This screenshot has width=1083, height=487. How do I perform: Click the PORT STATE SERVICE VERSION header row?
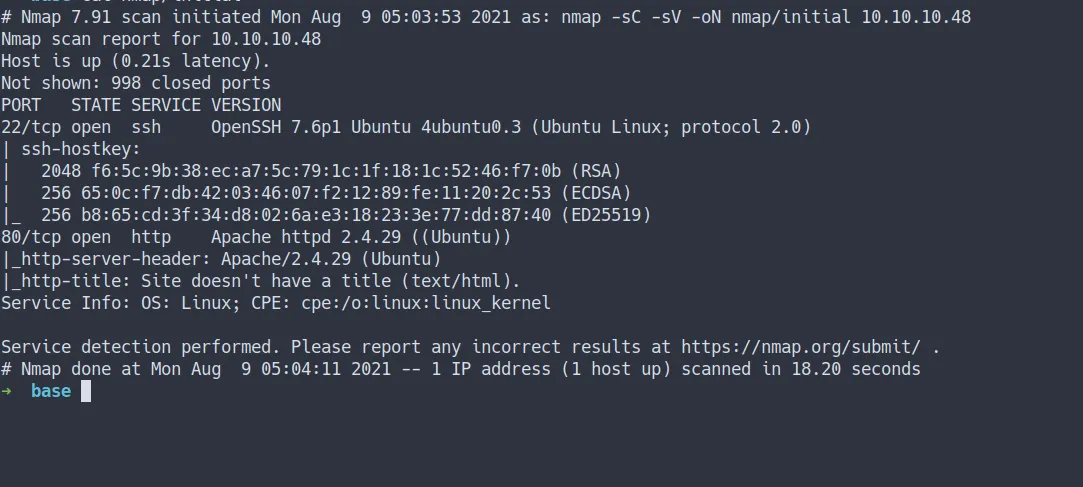pyautogui.click(x=140, y=105)
